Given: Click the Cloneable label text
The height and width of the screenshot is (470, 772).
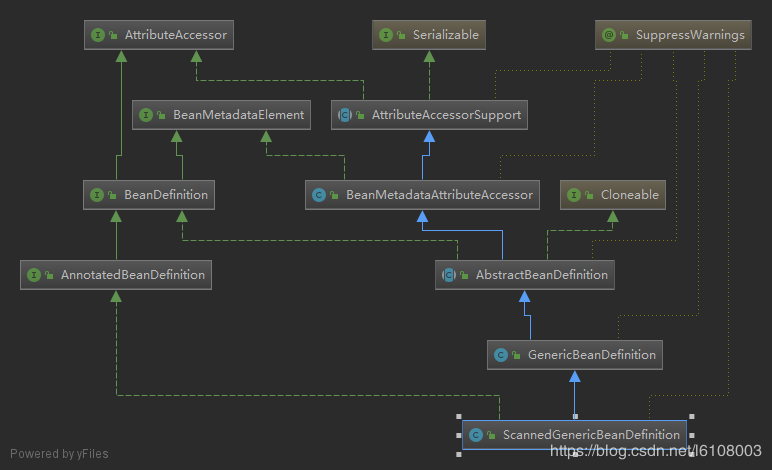Looking at the screenshot, I should coord(630,195).
